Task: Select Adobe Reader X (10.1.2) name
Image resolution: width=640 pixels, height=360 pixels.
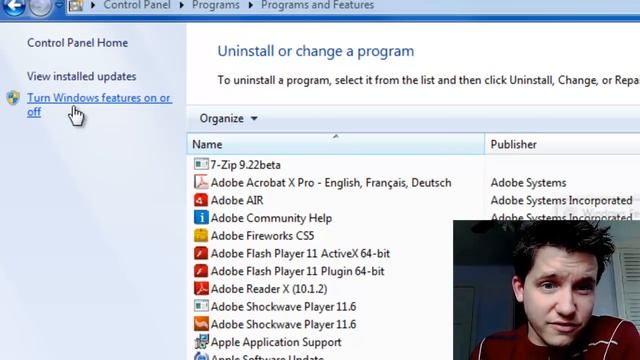Action: click(269, 289)
